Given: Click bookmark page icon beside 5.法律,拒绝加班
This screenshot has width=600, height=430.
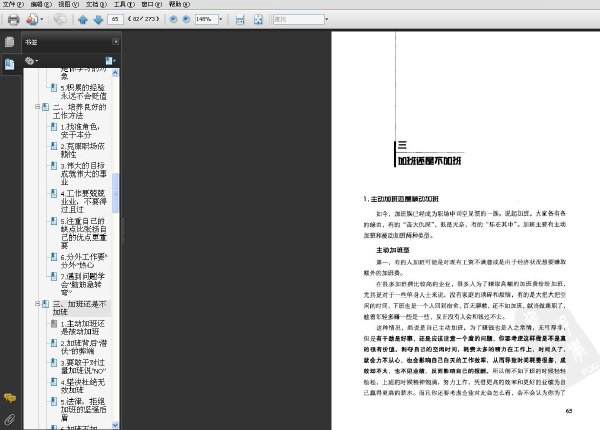Looking at the screenshot, I should point(54,401).
